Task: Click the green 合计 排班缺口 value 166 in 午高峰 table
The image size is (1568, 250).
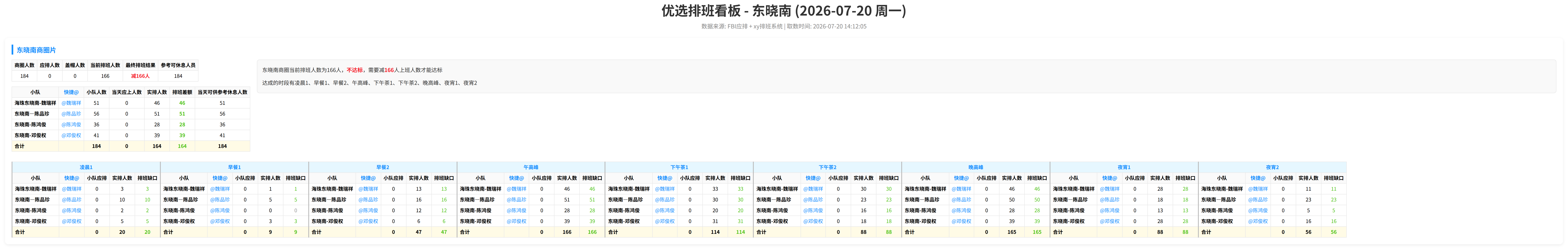Action: tap(592, 232)
